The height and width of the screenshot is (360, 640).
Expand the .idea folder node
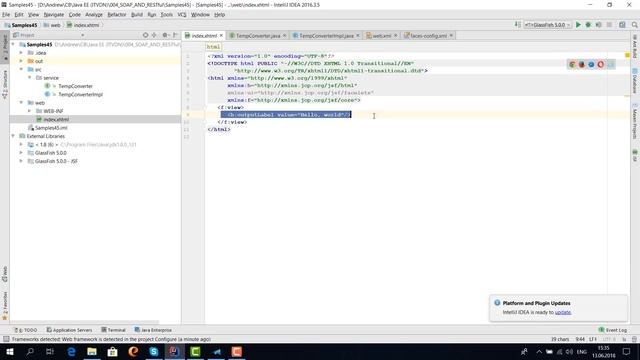click(x=21, y=53)
